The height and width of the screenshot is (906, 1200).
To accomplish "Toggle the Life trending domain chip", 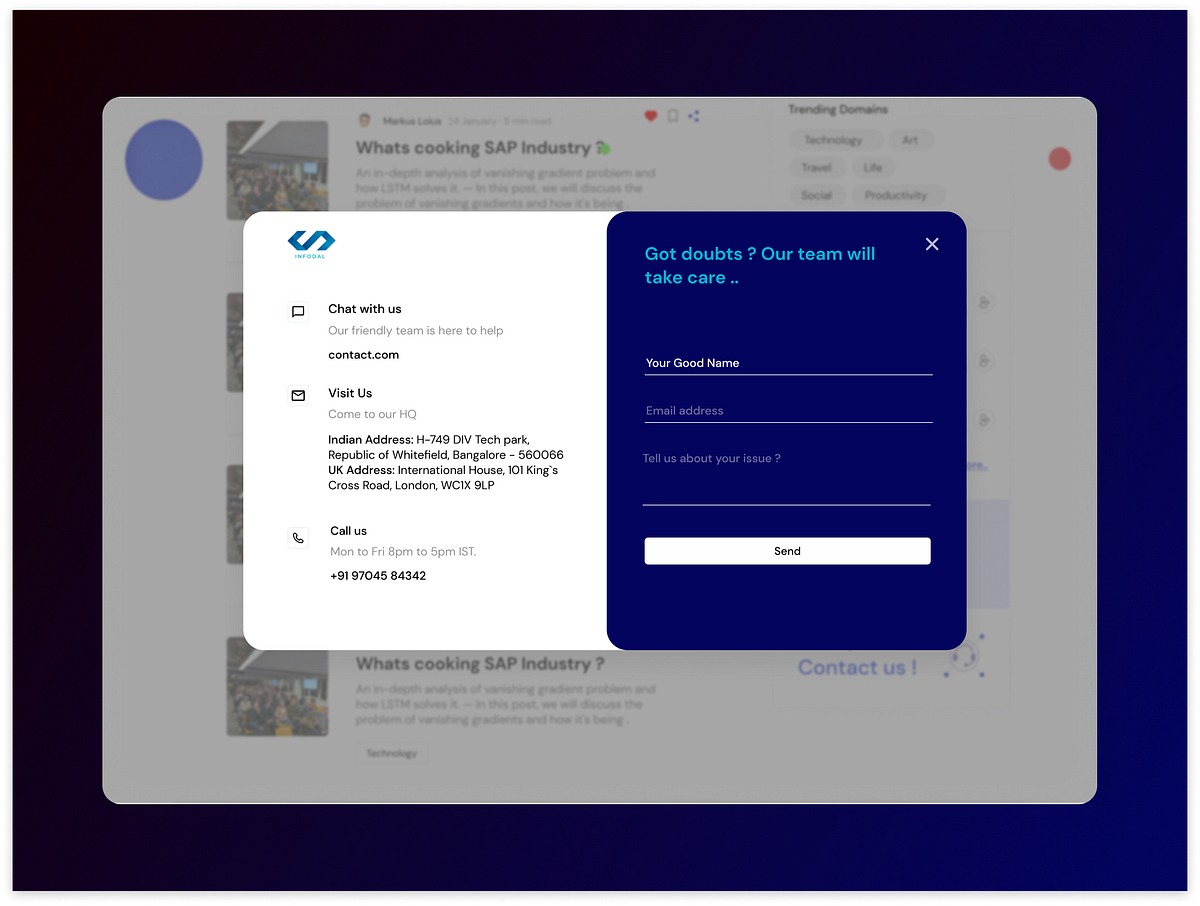I will (872, 167).
